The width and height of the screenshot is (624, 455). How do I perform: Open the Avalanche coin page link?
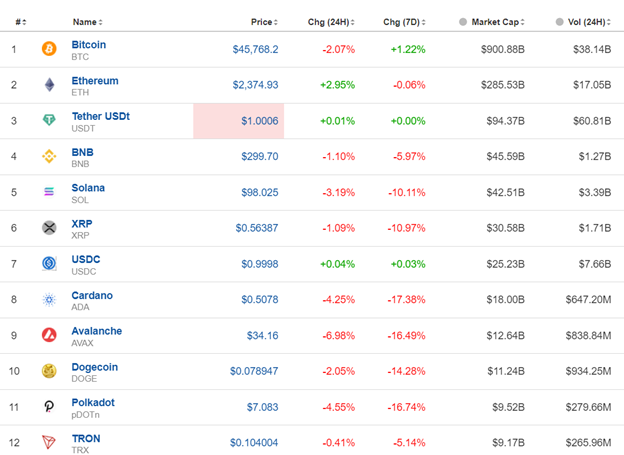tap(97, 331)
